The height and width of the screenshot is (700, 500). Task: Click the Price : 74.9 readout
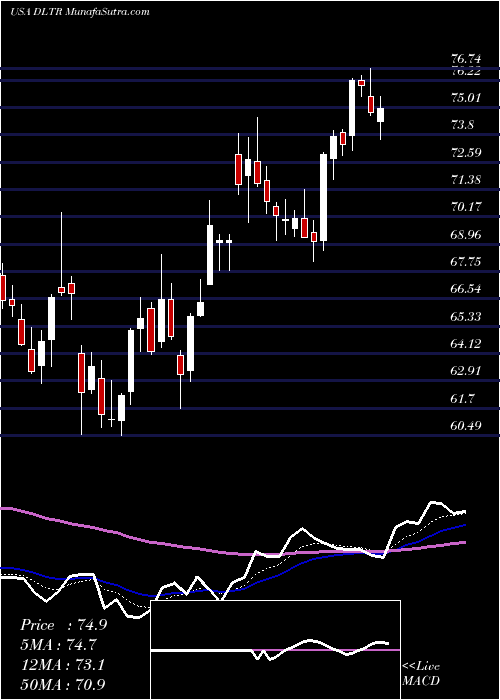[63, 625]
